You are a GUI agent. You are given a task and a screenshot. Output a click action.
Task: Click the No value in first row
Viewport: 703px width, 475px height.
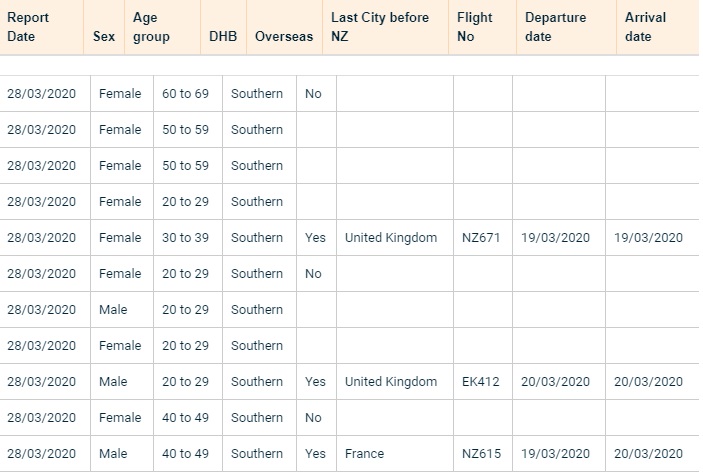pyautogui.click(x=316, y=94)
